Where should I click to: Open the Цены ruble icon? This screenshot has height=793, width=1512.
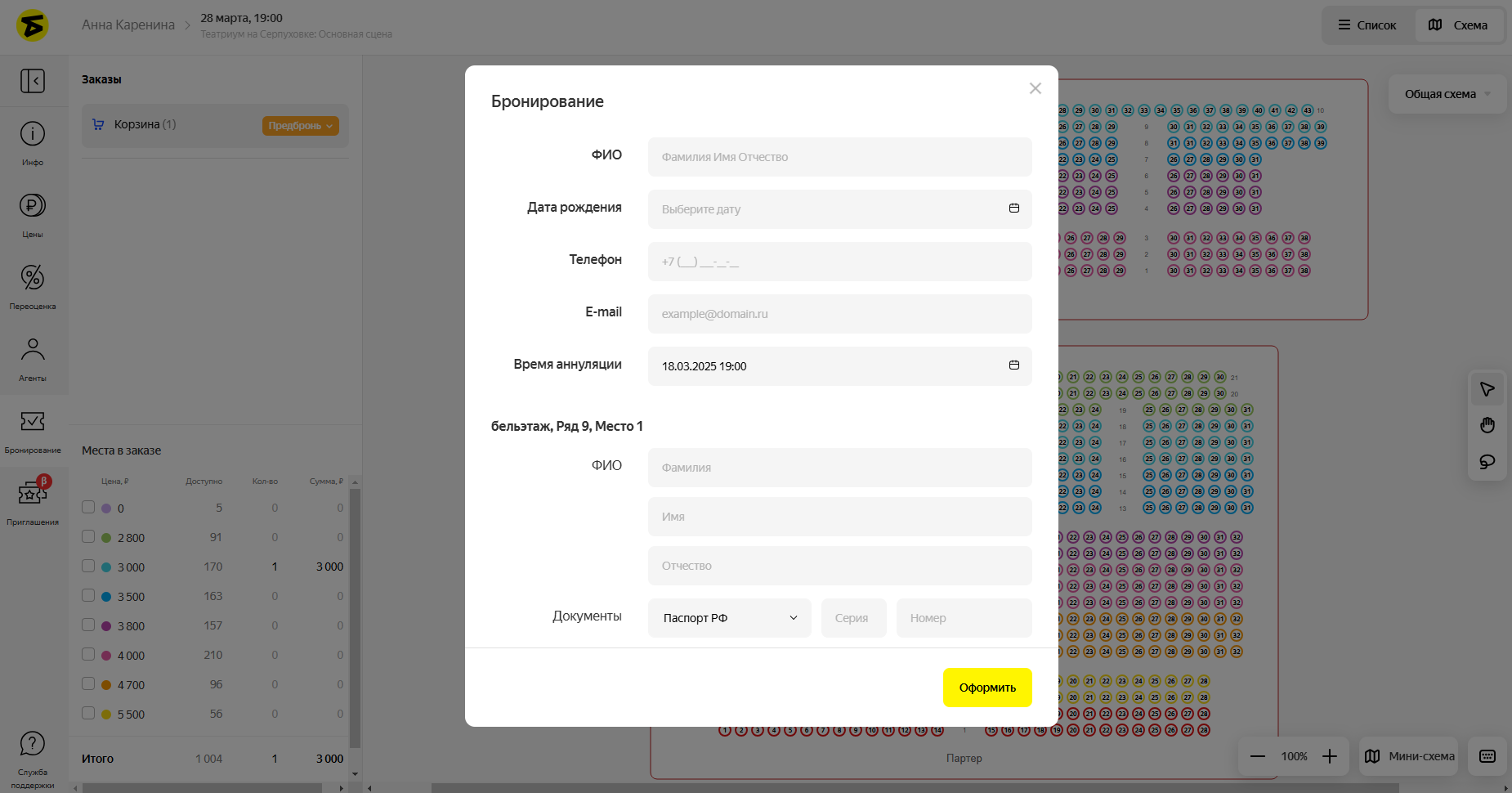pos(33,206)
